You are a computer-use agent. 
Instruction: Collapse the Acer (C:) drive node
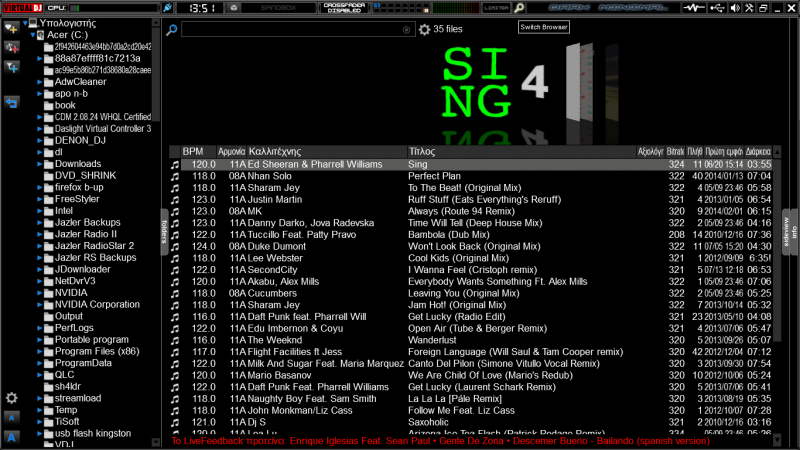point(33,34)
